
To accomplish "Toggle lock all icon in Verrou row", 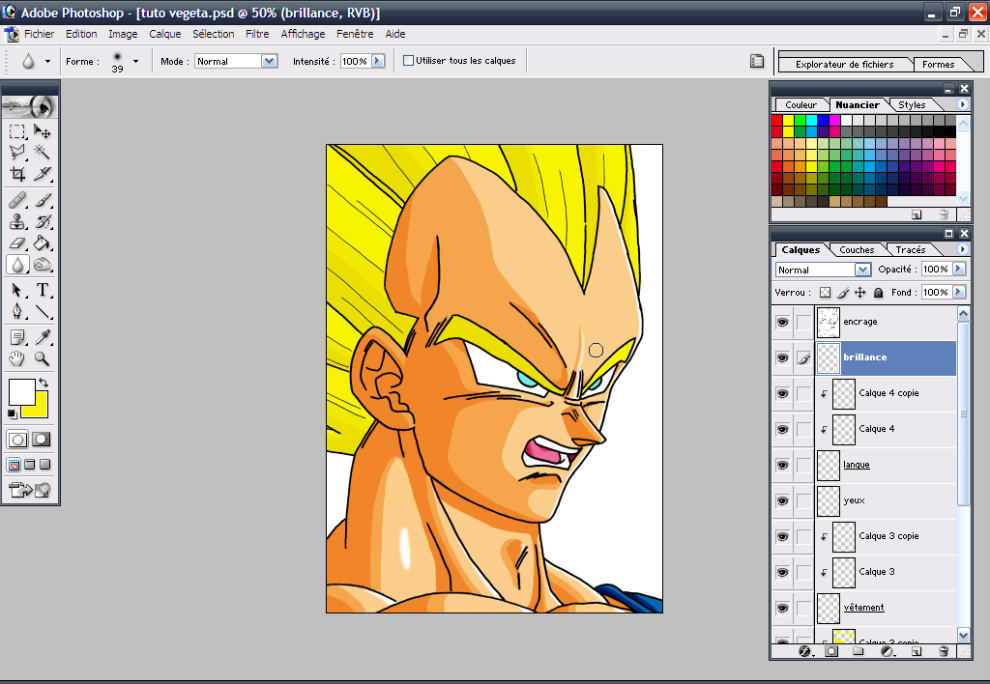I will [x=878, y=292].
